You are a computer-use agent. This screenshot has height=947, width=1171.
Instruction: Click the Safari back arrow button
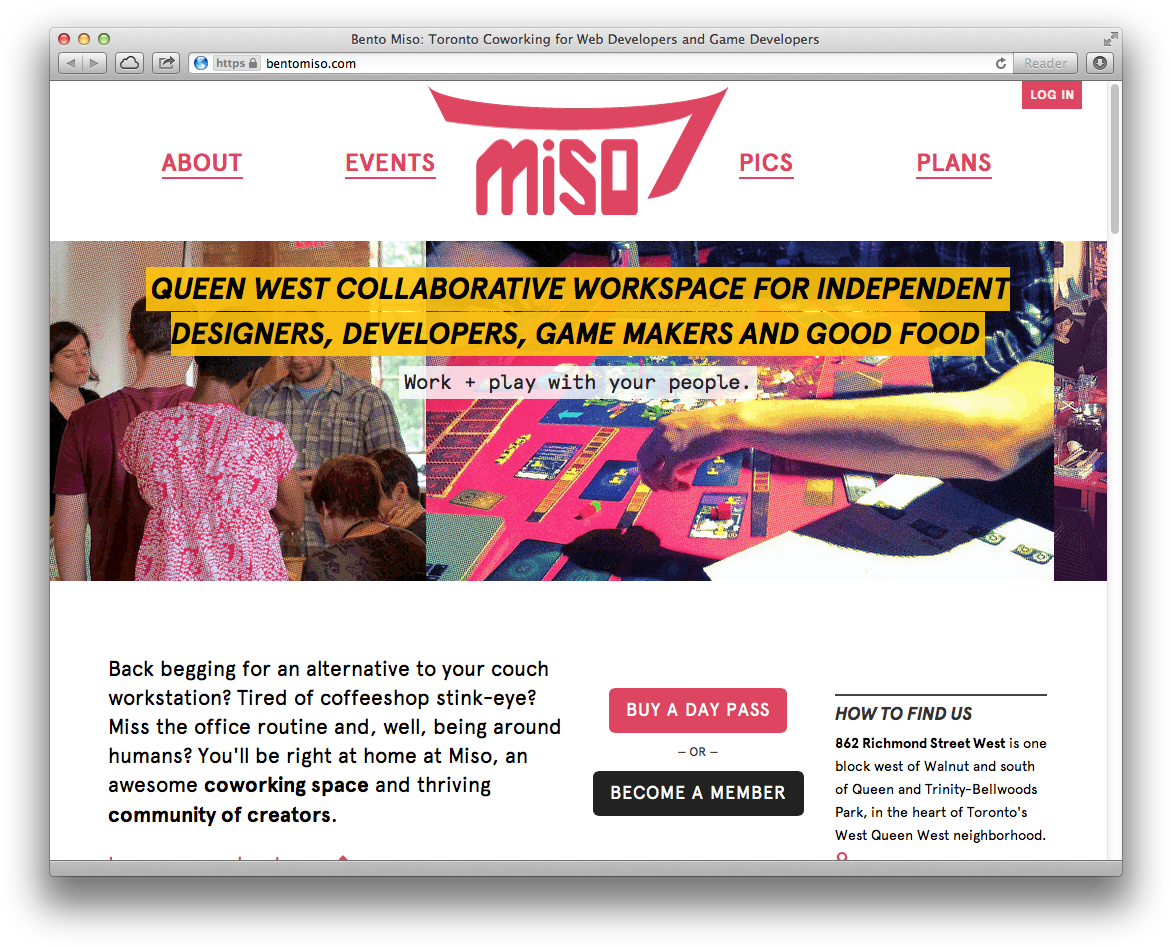[70, 63]
